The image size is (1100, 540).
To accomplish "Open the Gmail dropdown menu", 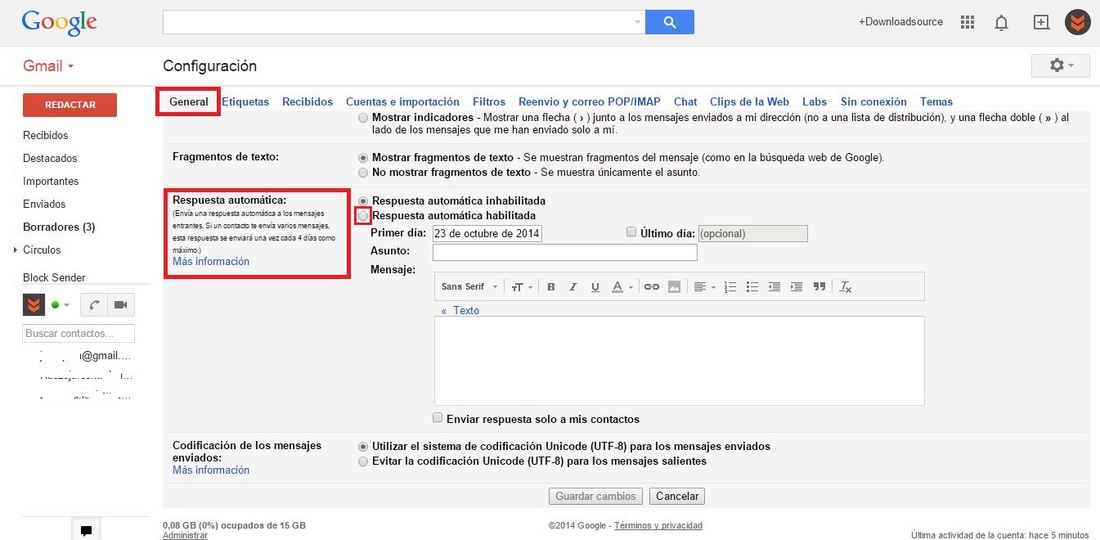I will click(x=48, y=66).
